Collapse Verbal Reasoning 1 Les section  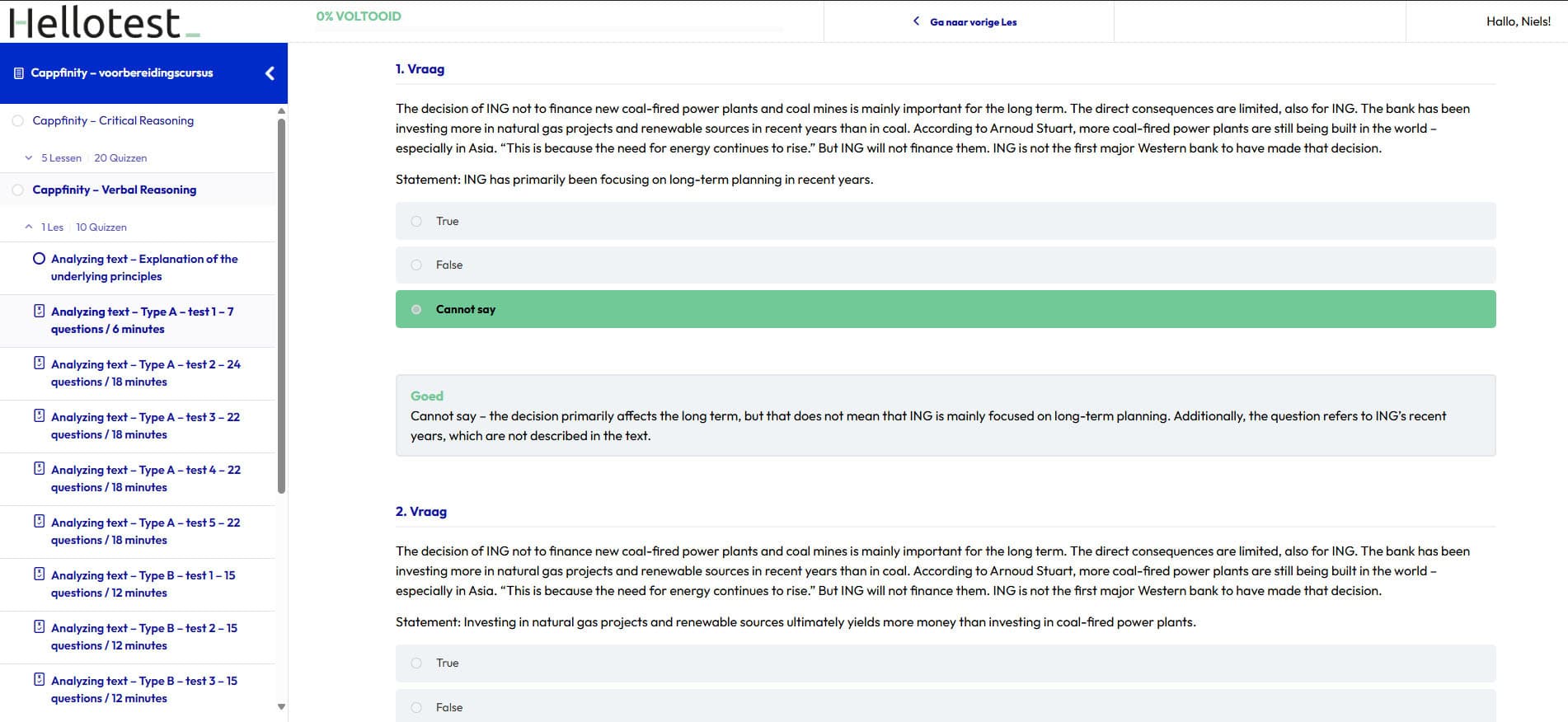tap(29, 227)
